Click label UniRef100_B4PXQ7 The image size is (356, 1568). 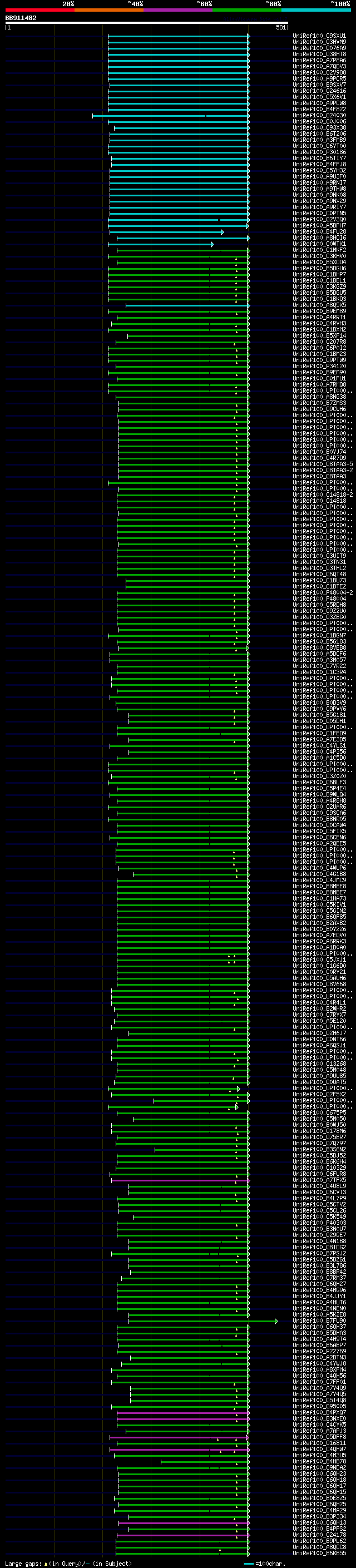coord(319,1413)
